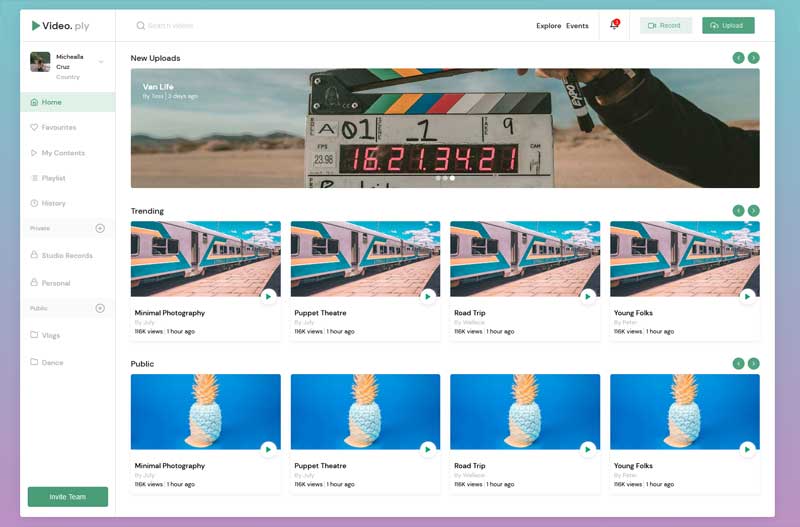Screen dimensions: 800x527
Task: Show next Trending videos
Action: click(x=754, y=211)
